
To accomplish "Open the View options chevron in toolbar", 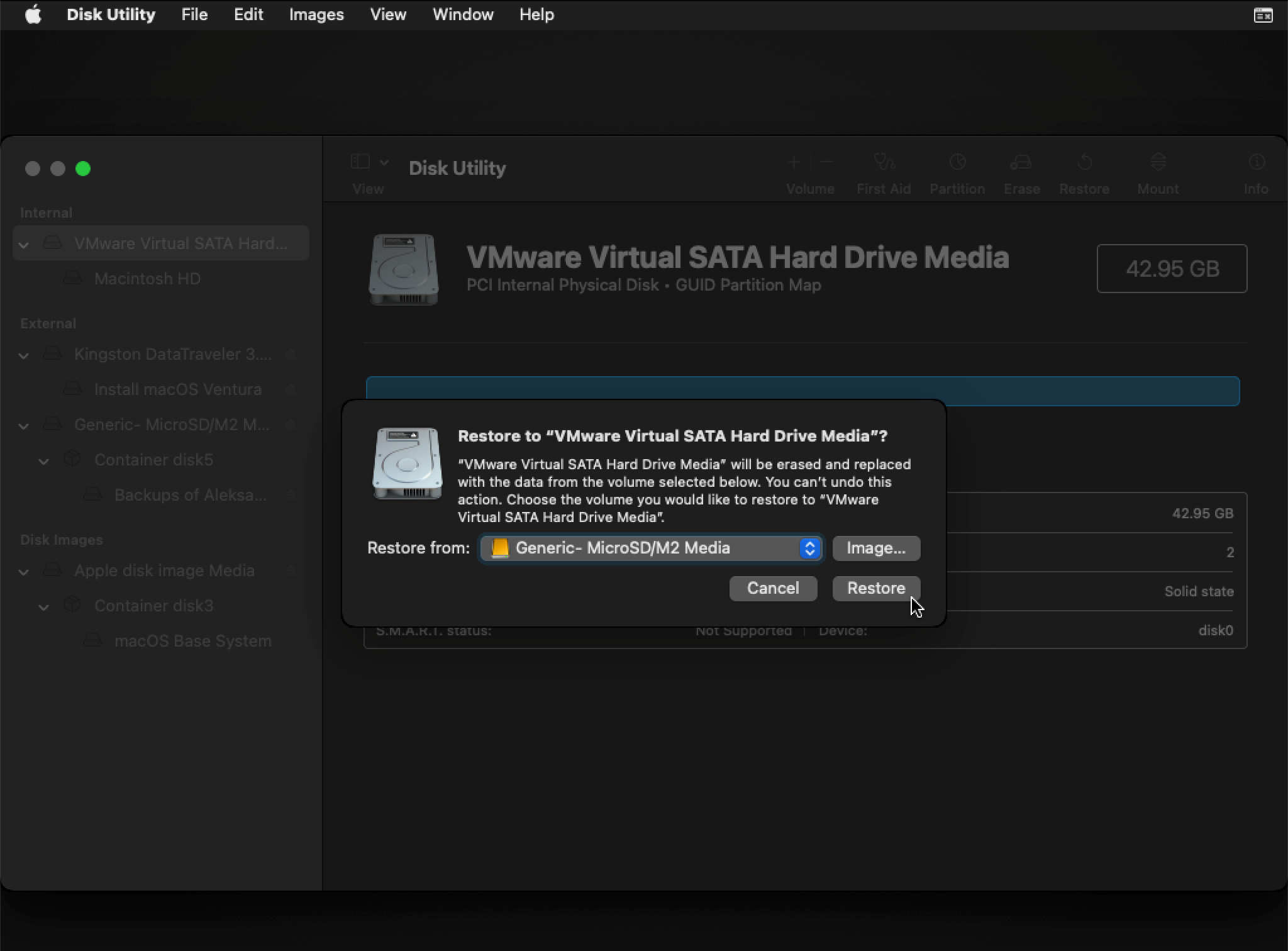I will (x=384, y=162).
